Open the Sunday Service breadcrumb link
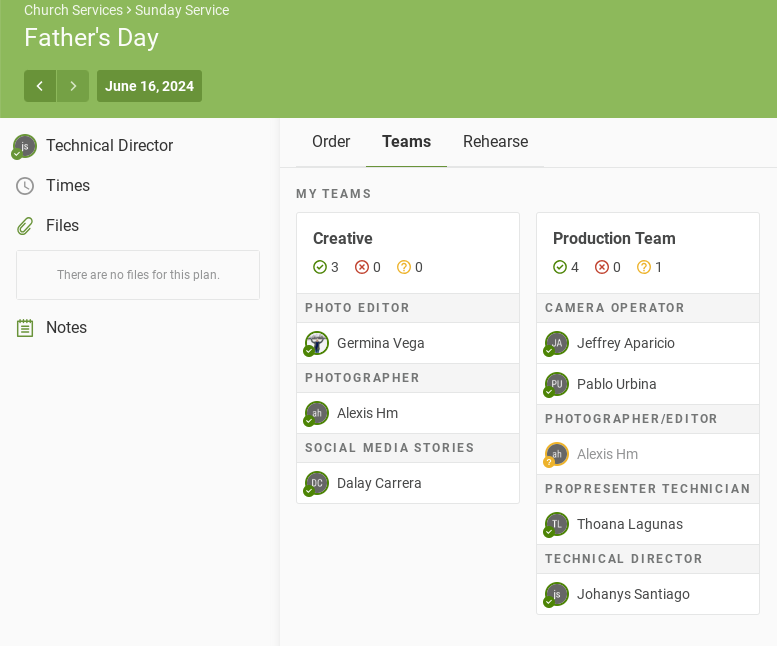 182,10
